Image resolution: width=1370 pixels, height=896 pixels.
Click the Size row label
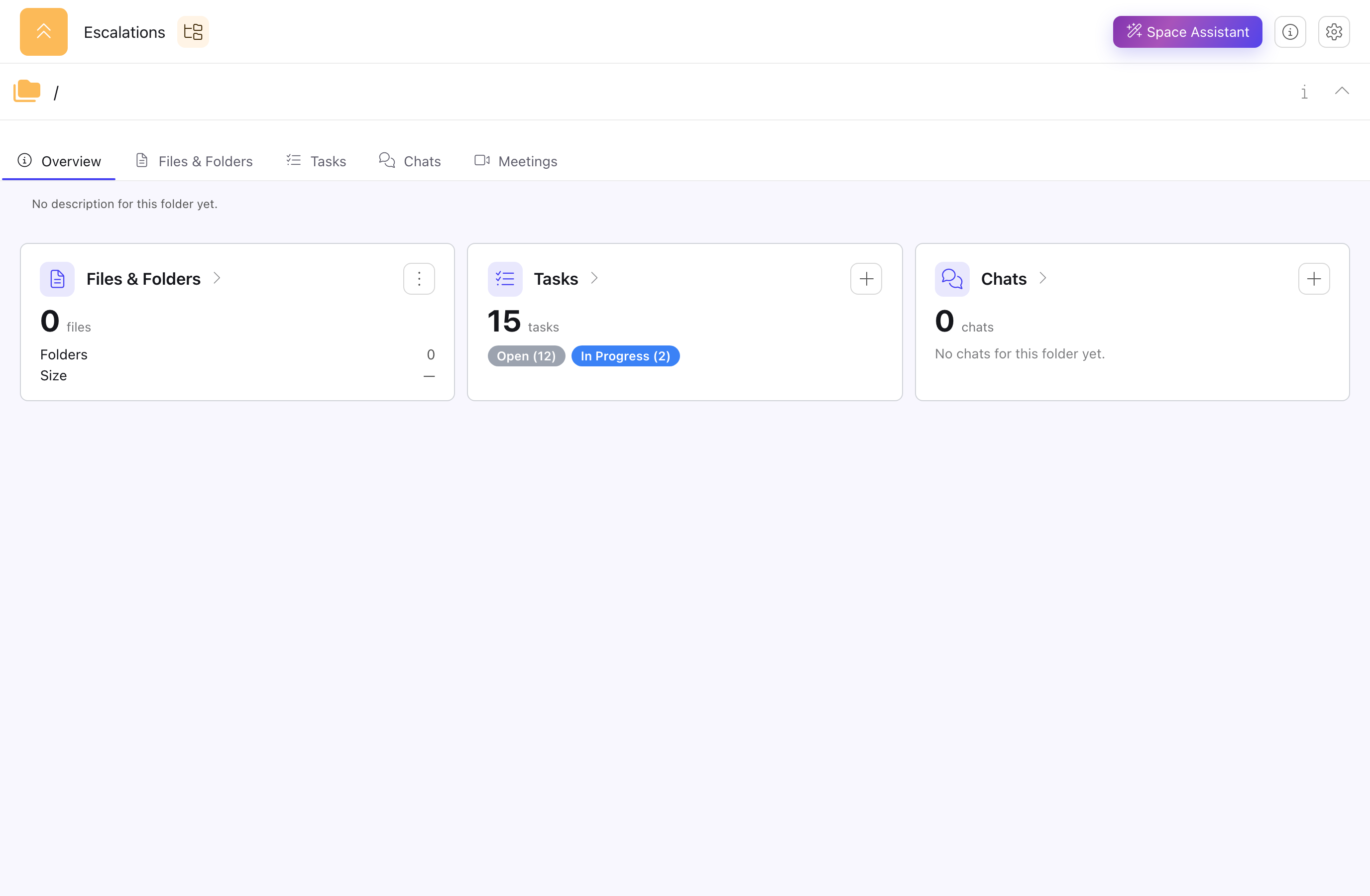(54, 376)
